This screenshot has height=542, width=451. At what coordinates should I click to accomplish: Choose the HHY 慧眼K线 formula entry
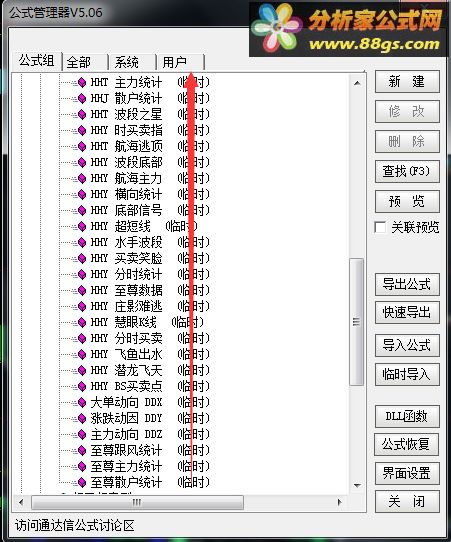point(147,322)
